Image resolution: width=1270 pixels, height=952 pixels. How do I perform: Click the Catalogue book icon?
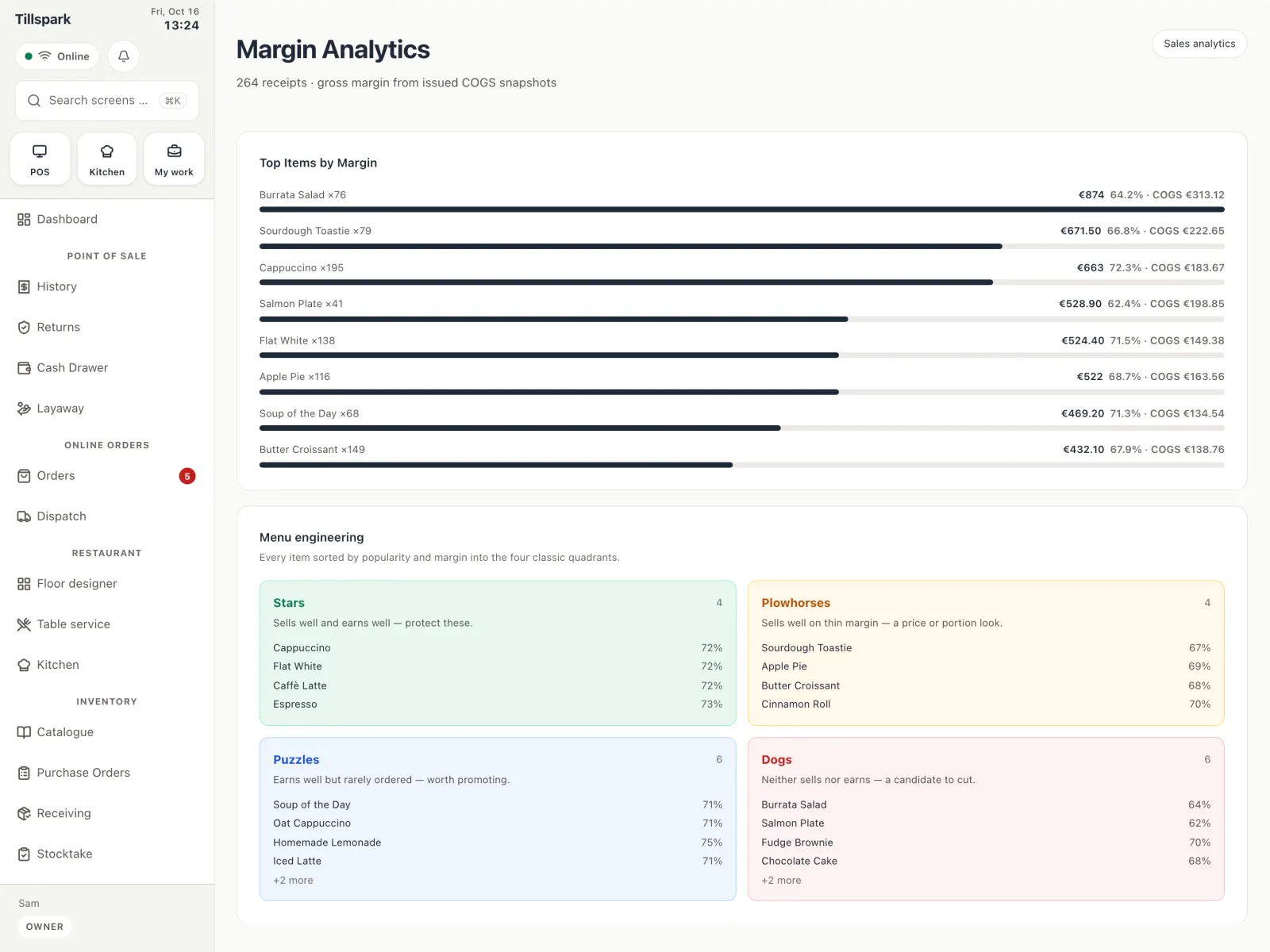pyautogui.click(x=24, y=732)
